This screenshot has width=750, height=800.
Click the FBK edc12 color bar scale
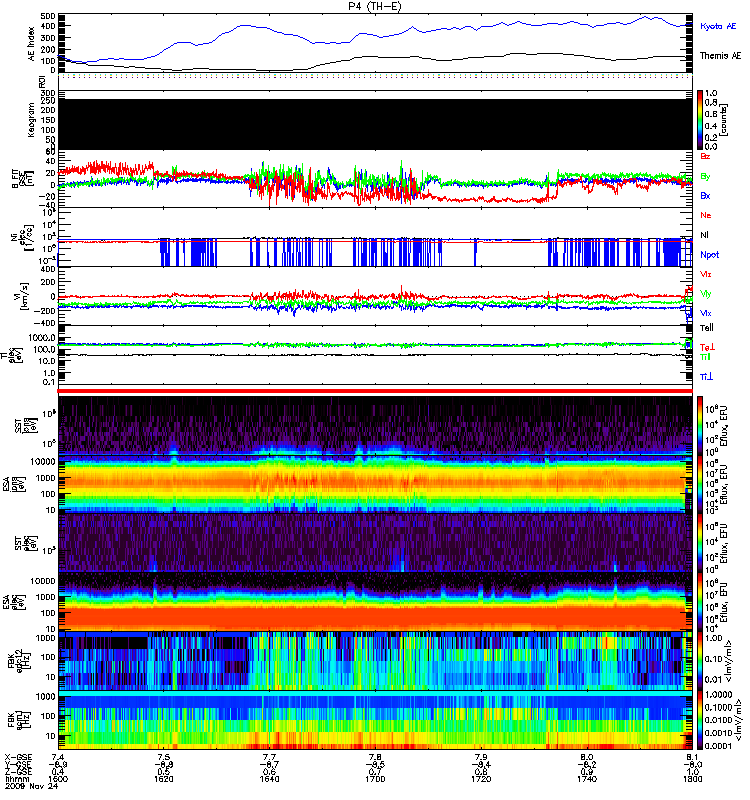click(x=700, y=660)
